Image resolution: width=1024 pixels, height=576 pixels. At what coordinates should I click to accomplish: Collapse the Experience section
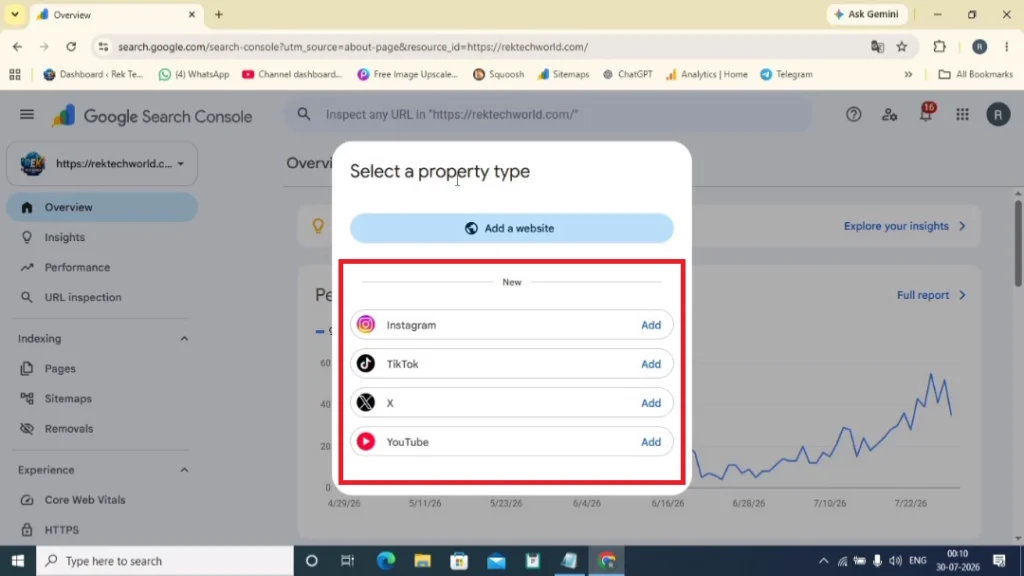[x=184, y=470]
